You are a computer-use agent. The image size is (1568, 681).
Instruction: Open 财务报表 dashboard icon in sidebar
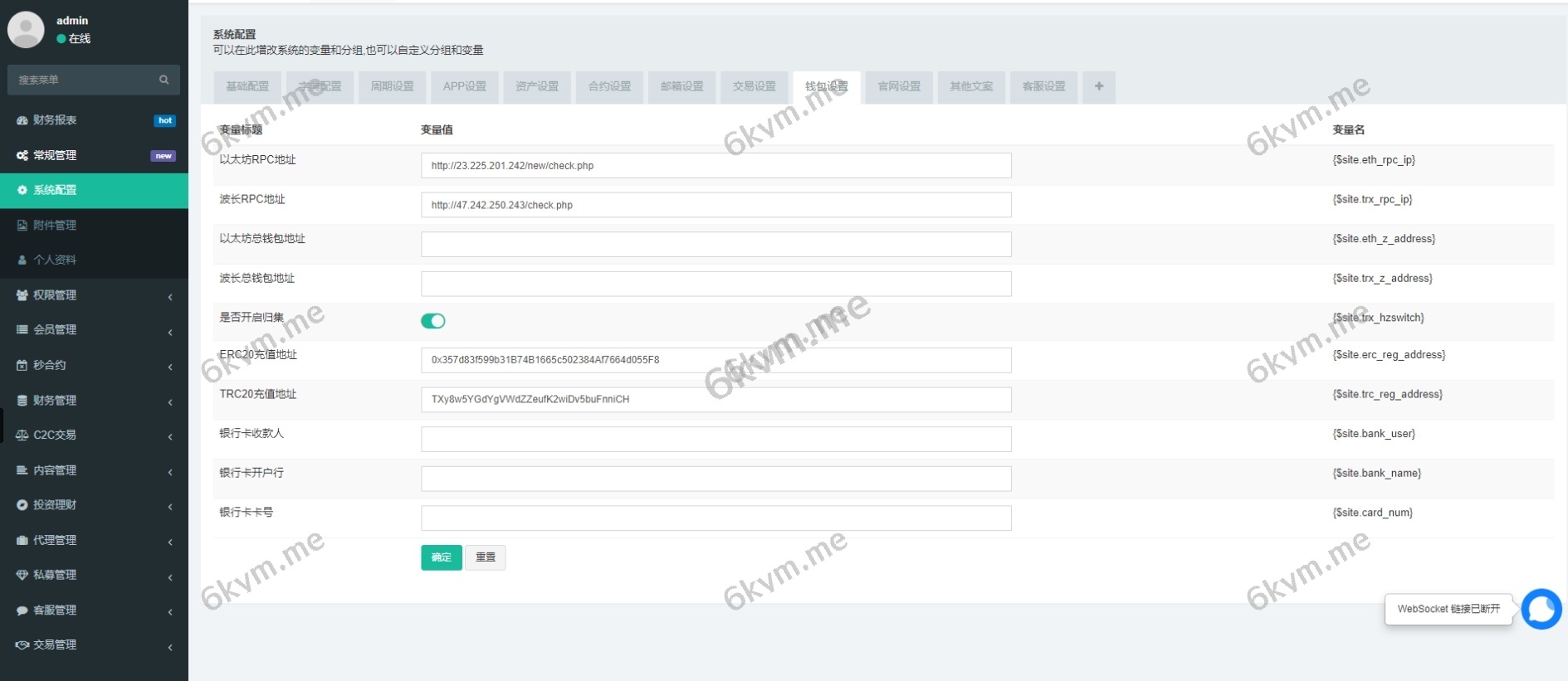coord(22,120)
